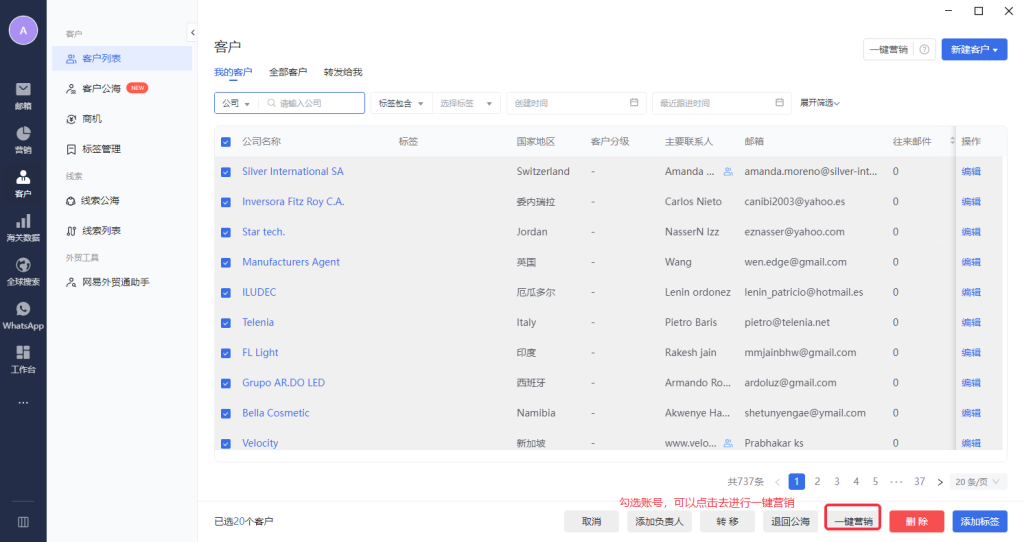Expand the 展开筛选 filter options

click(x=819, y=103)
